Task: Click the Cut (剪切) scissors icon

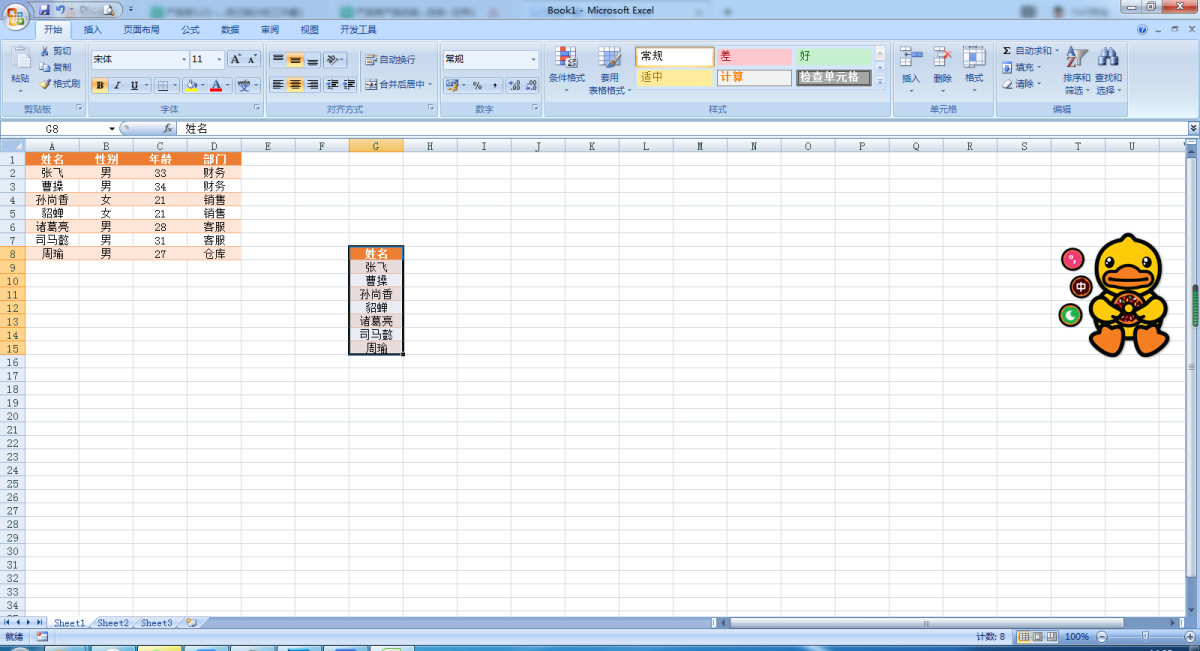Action: (x=45, y=51)
